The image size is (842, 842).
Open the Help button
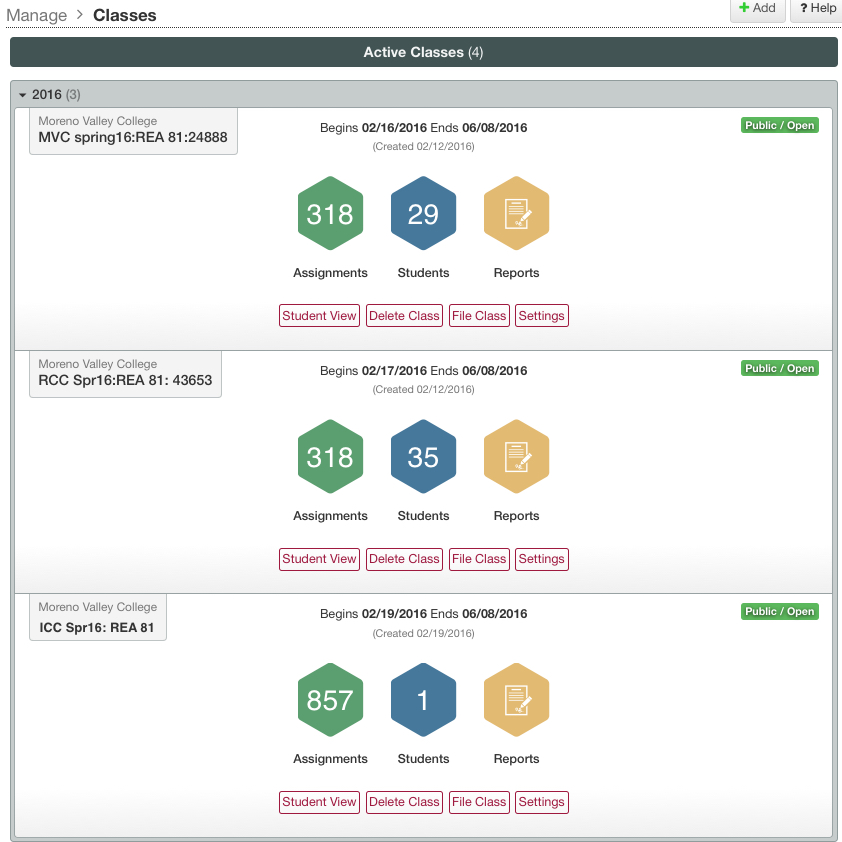pos(817,9)
